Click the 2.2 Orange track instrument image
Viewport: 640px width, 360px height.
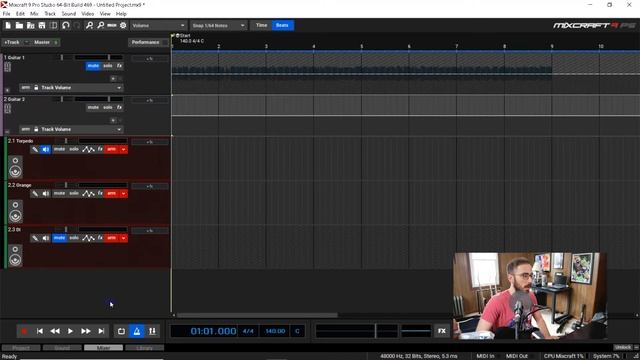(x=16, y=211)
